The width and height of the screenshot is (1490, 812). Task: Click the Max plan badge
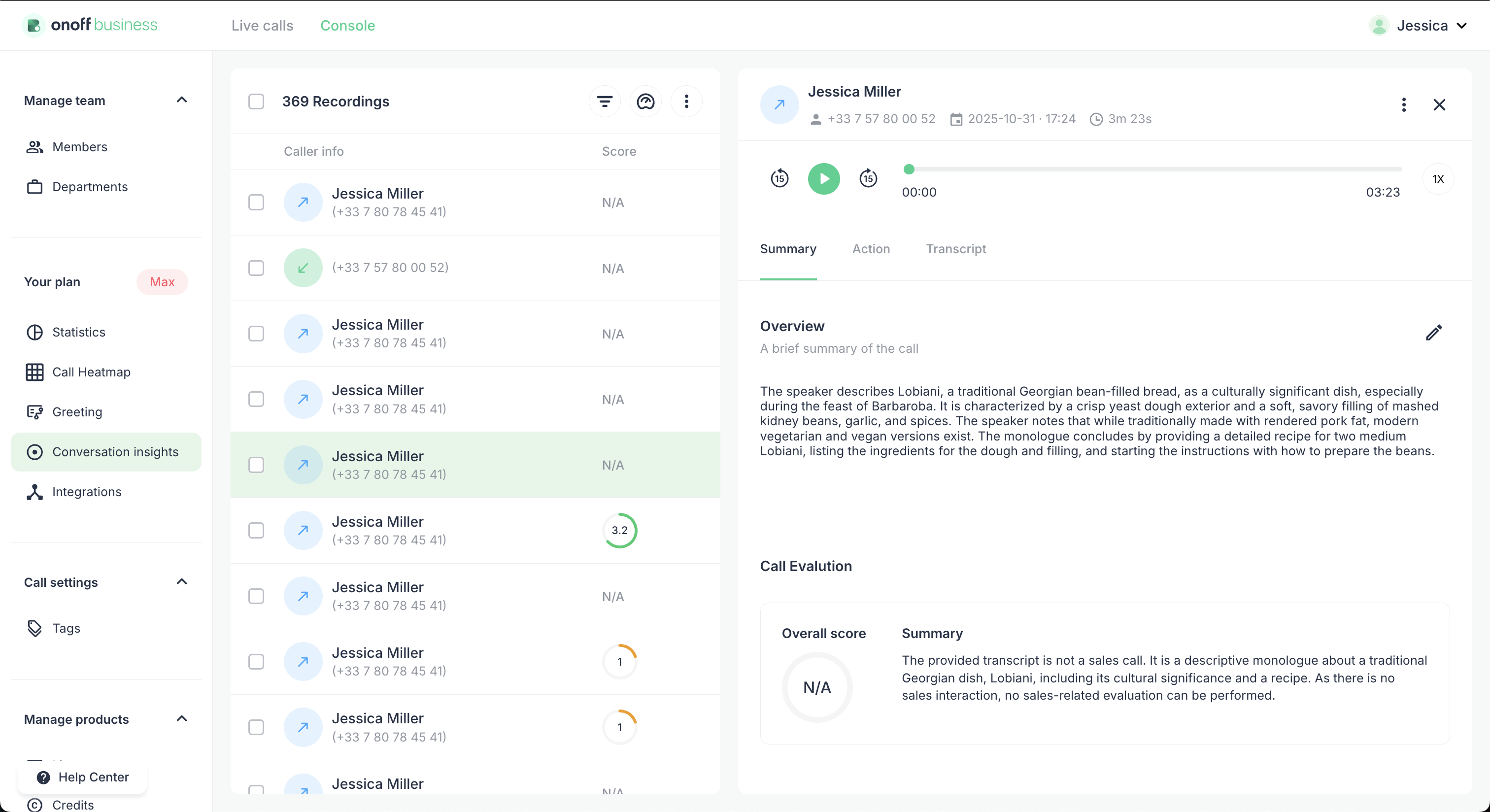pyautogui.click(x=162, y=282)
